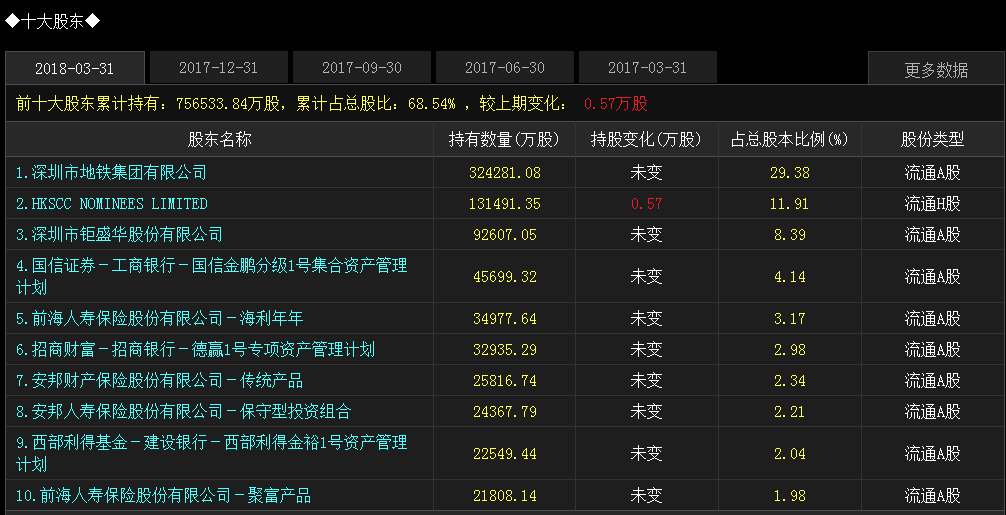Viewport: 1006px width, 515px height.
Task: Click the 2.98 percentage cell
Action: click(x=790, y=349)
